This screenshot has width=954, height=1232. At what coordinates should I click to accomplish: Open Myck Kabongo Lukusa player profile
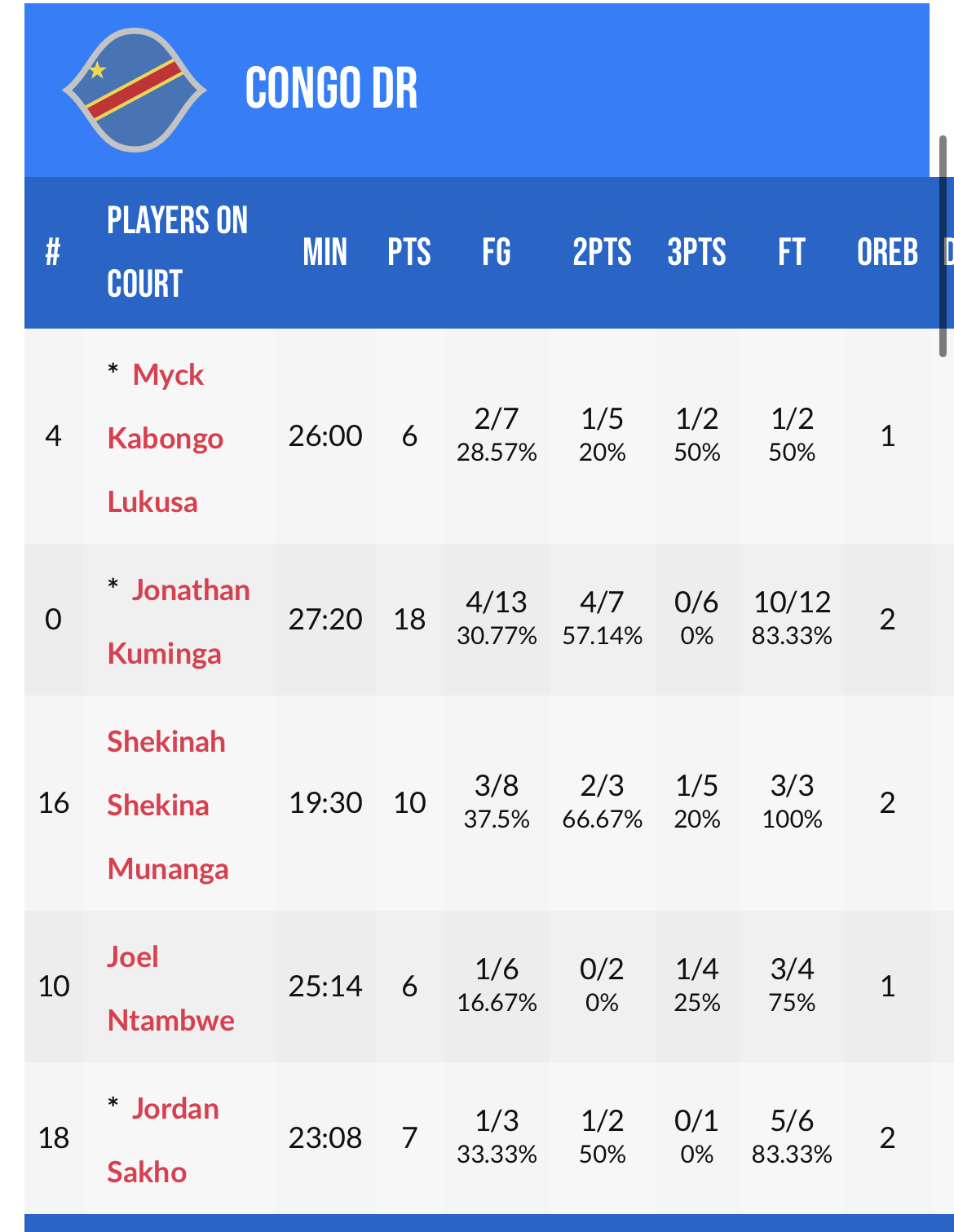click(166, 438)
